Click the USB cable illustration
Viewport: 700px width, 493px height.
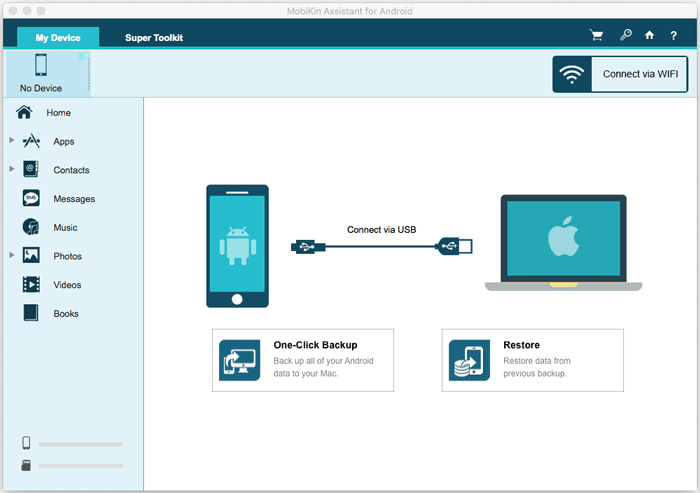click(382, 246)
